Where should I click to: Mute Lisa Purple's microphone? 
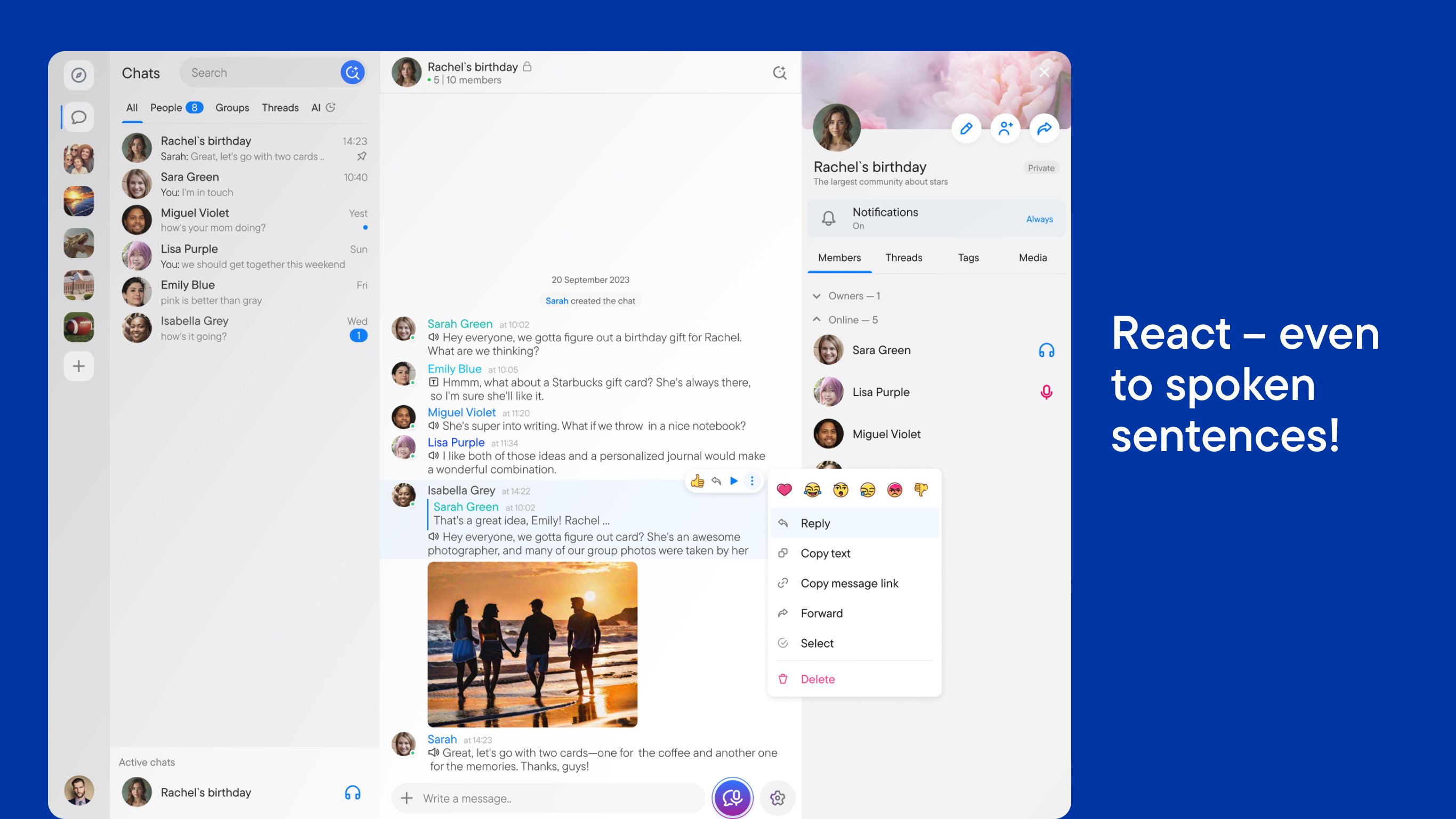click(1047, 391)
